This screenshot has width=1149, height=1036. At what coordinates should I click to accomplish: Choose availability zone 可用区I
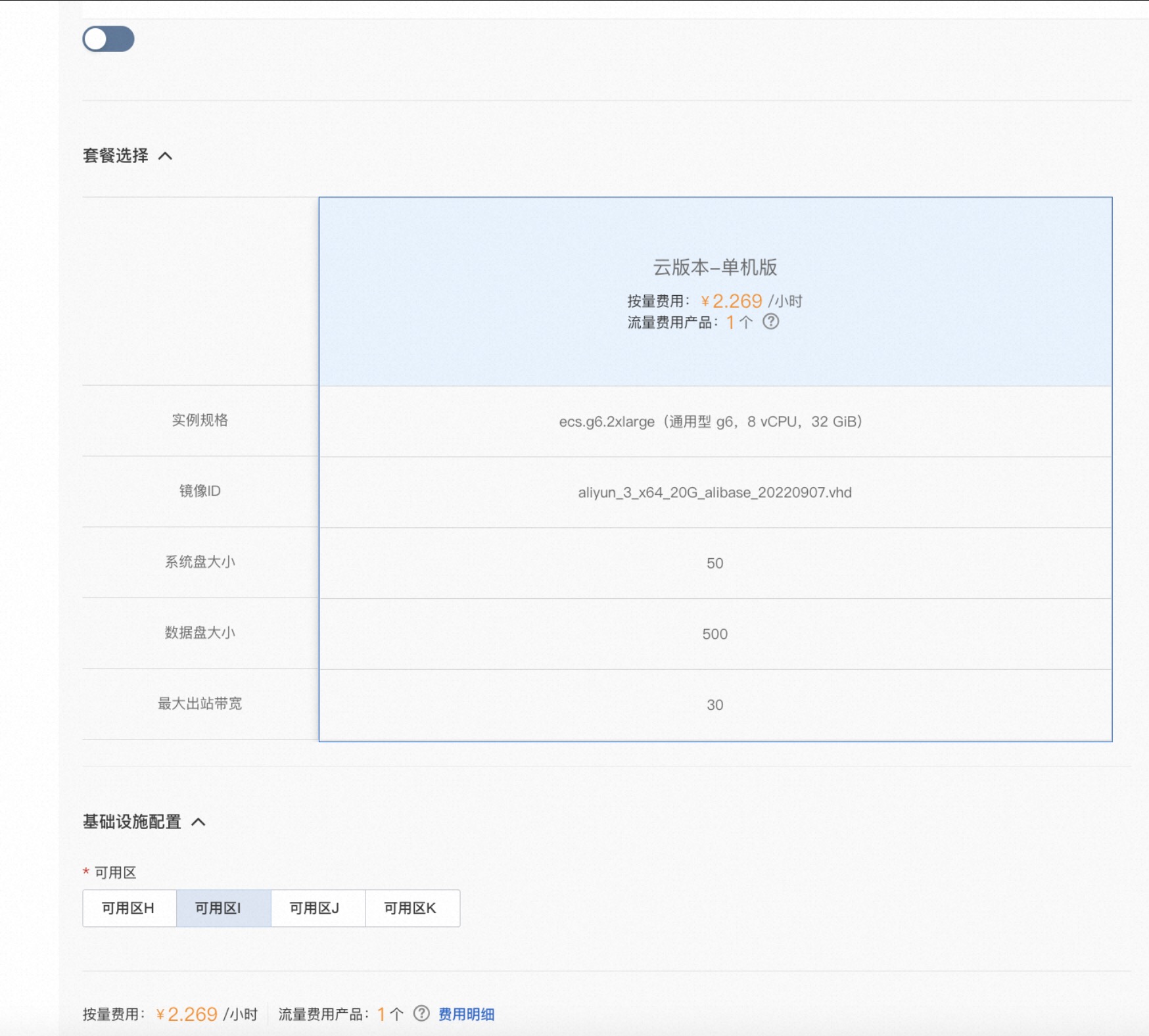pos(223,908)
